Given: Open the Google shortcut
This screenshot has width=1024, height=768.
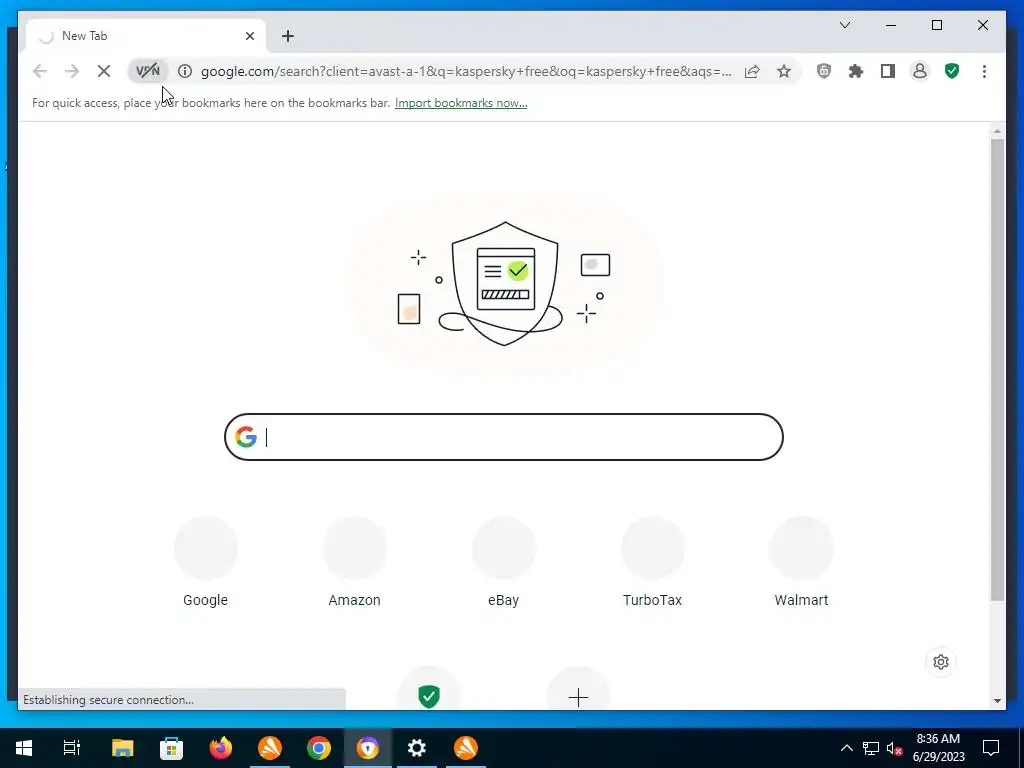Looking at the screenshot, I should (206, 563).
